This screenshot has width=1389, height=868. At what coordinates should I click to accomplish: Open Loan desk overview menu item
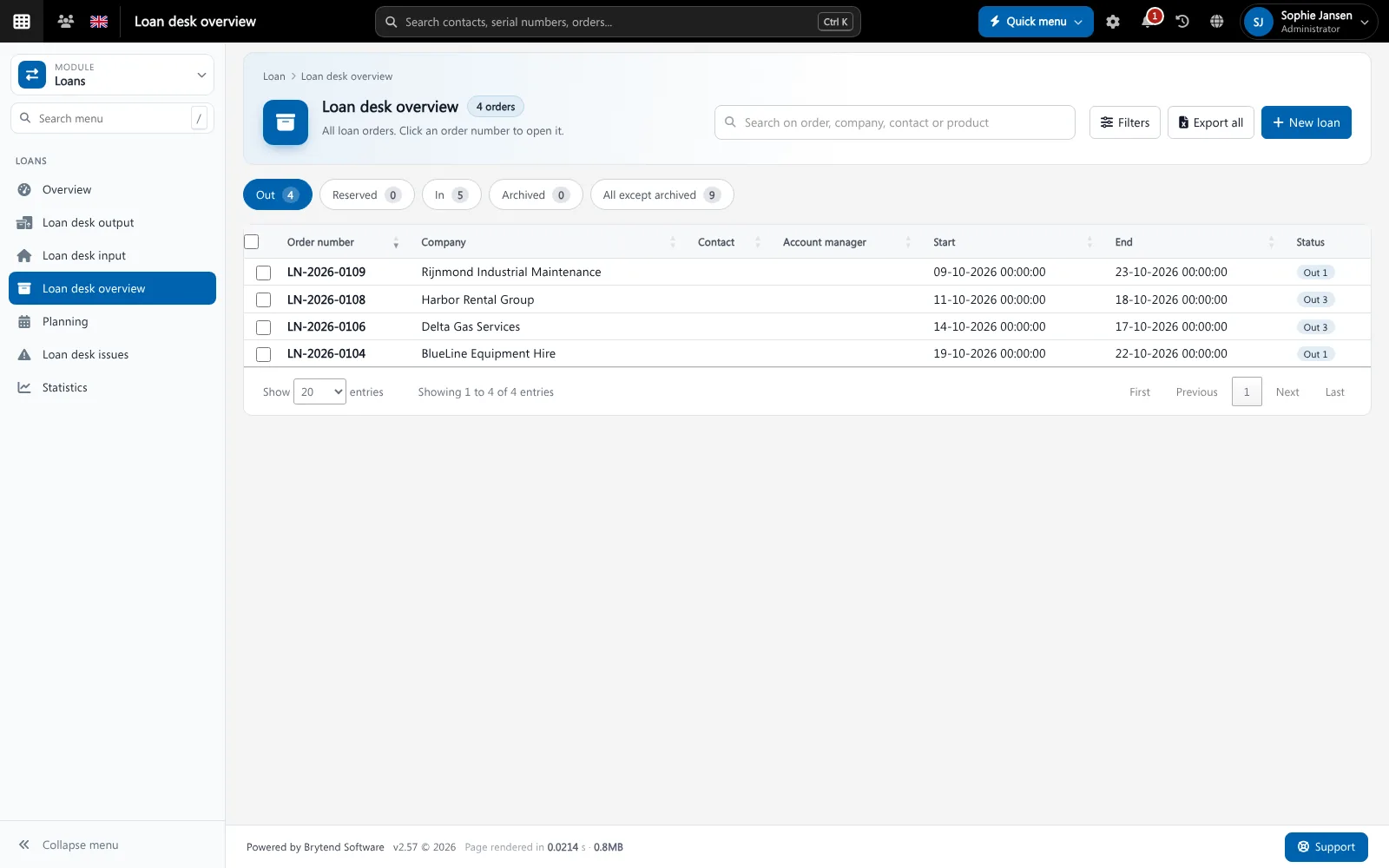tap(112, 288)
